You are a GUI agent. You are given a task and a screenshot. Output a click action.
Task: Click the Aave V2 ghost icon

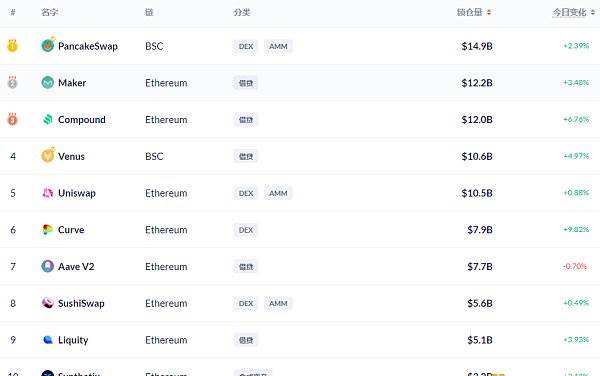coord(47,266)
